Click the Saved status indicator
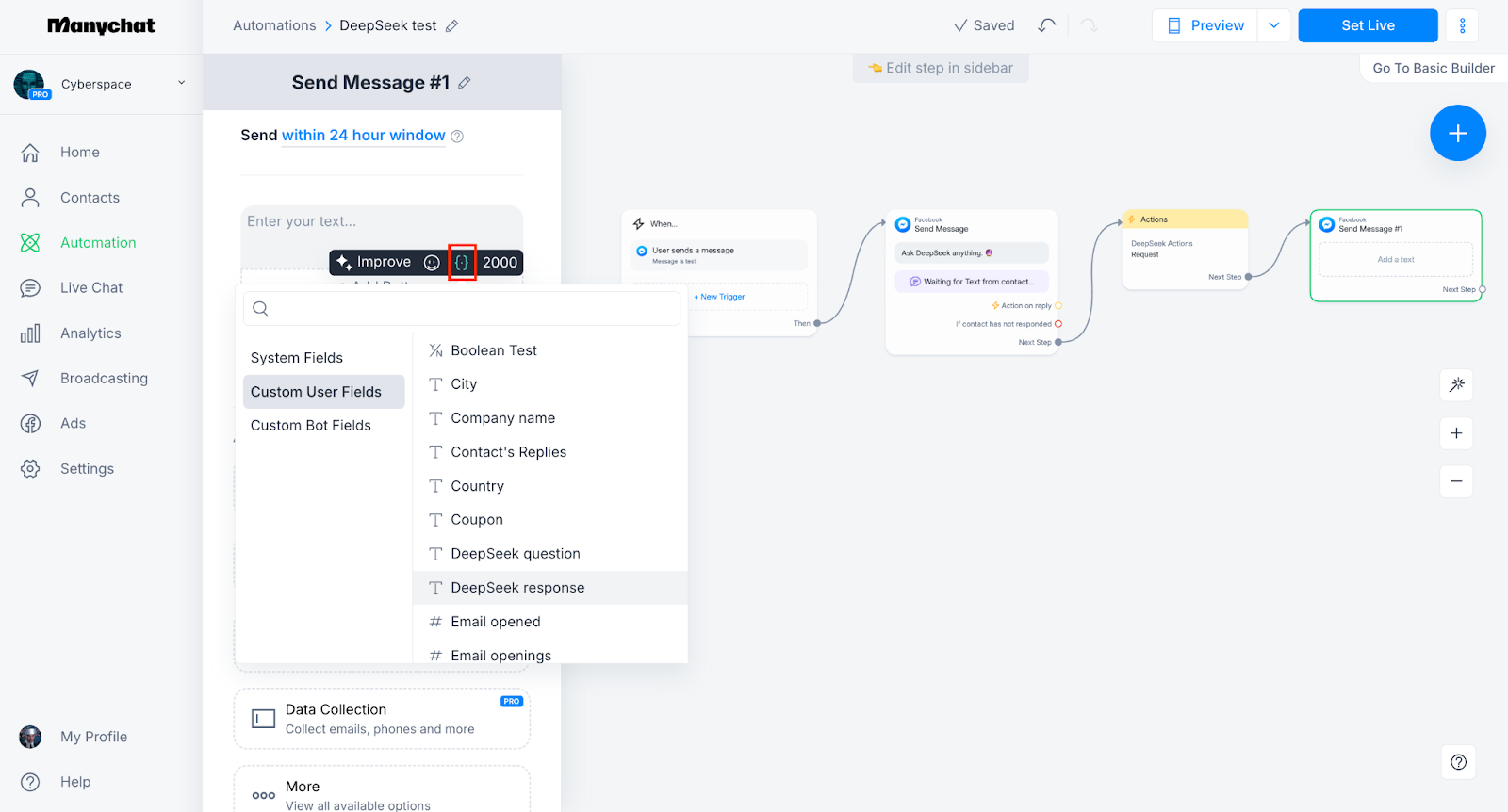 pos(984,25)
